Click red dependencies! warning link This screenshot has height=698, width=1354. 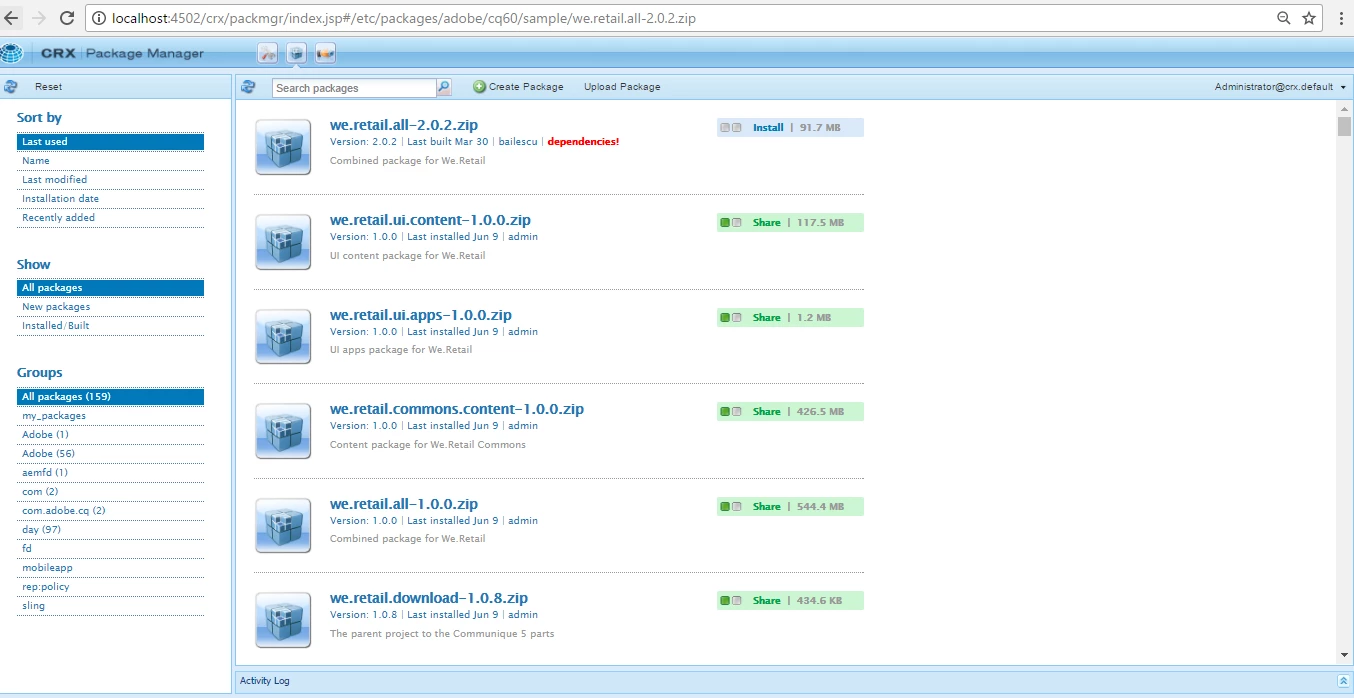(583, 142)
